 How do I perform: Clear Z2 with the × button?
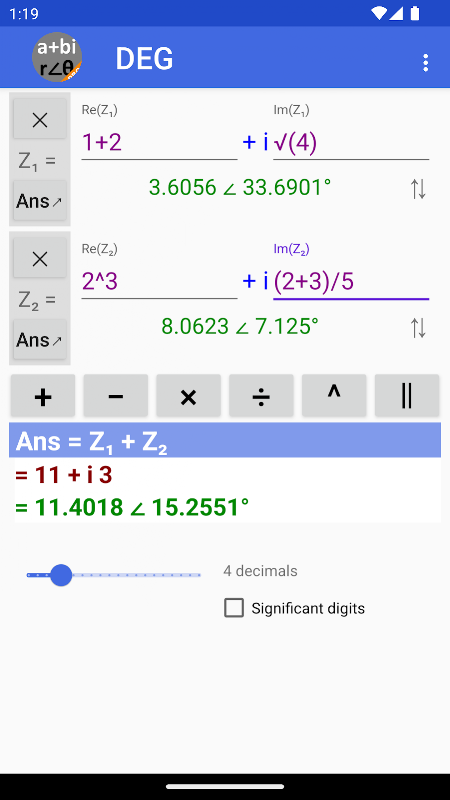click(x=40, y=259)
